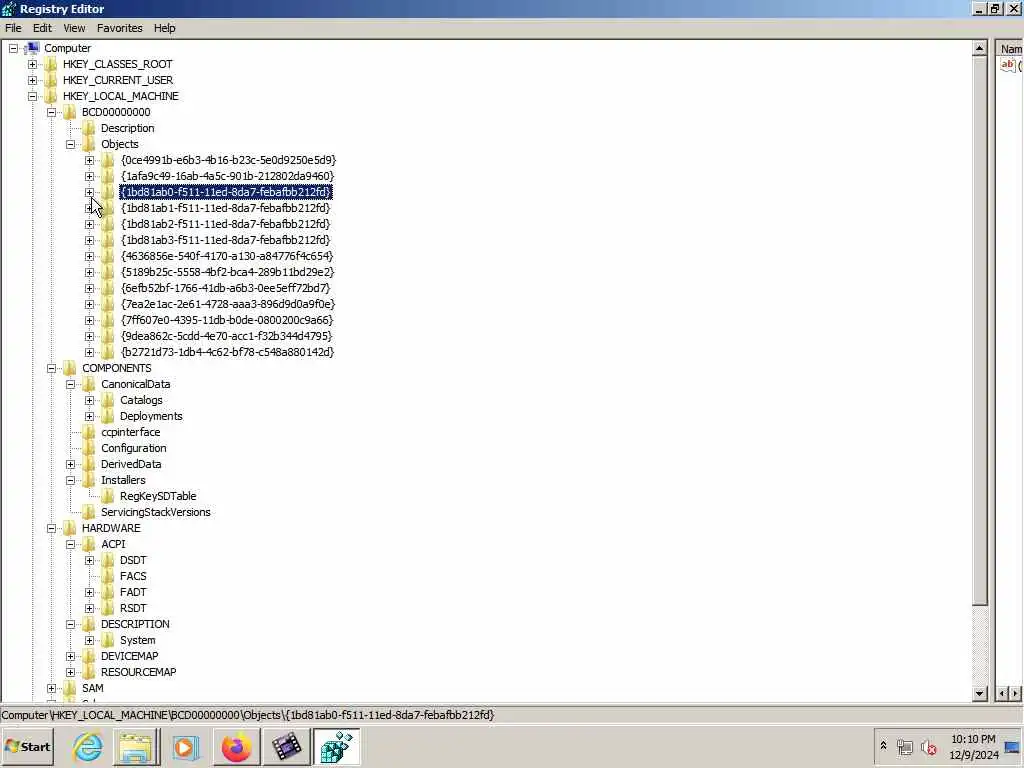This screenshot has width=1024, height=768.
Task: Click the Name column header
Action: coord(1011,49)
